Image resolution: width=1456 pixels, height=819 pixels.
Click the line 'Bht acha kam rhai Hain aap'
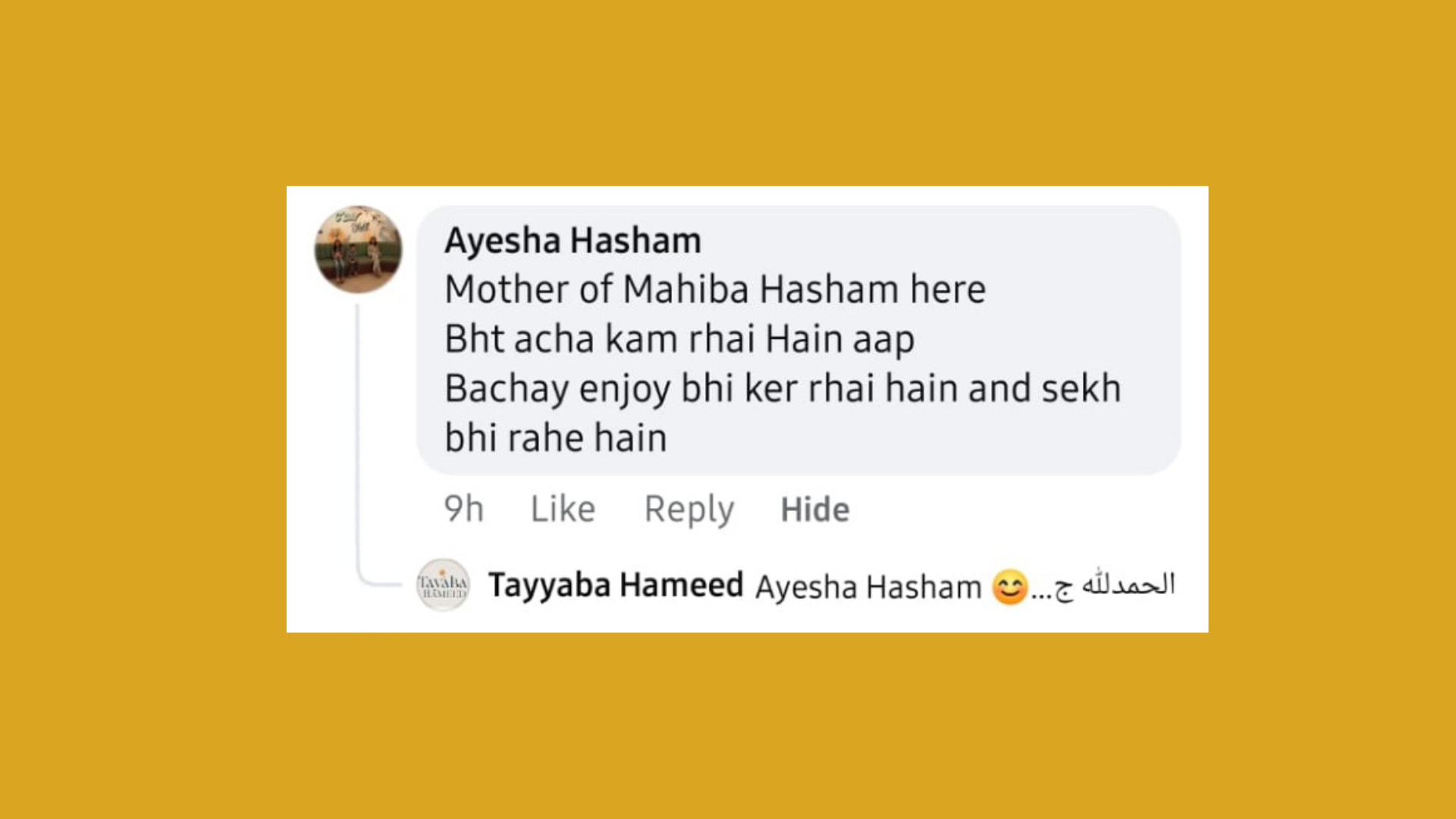(x=679, y=339)
